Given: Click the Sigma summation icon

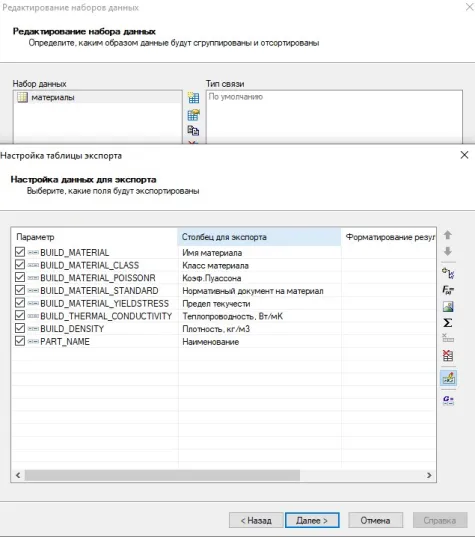Looking at the screenshot, I should (x=448, y=323).
